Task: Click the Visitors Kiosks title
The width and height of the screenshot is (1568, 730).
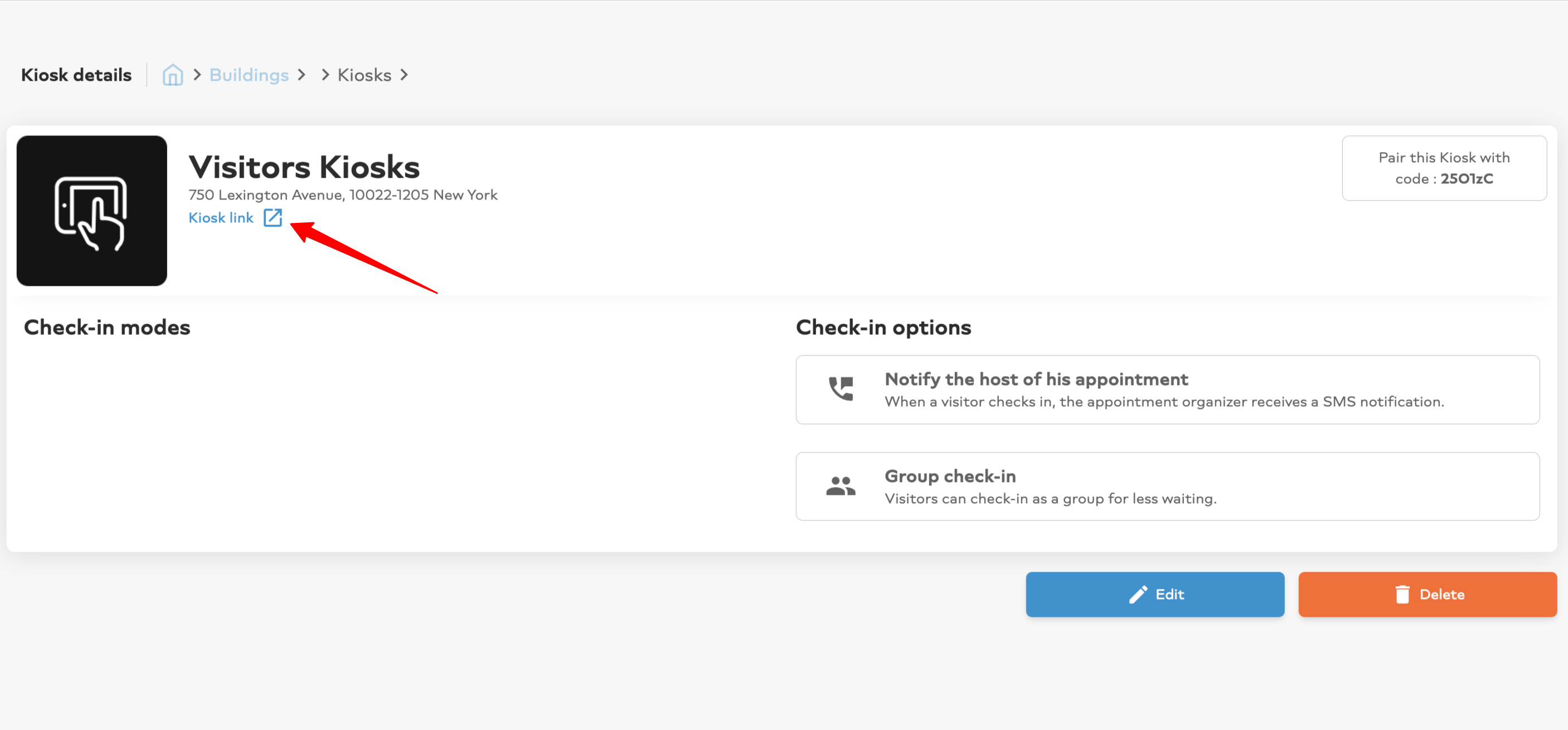Action: 304,167
